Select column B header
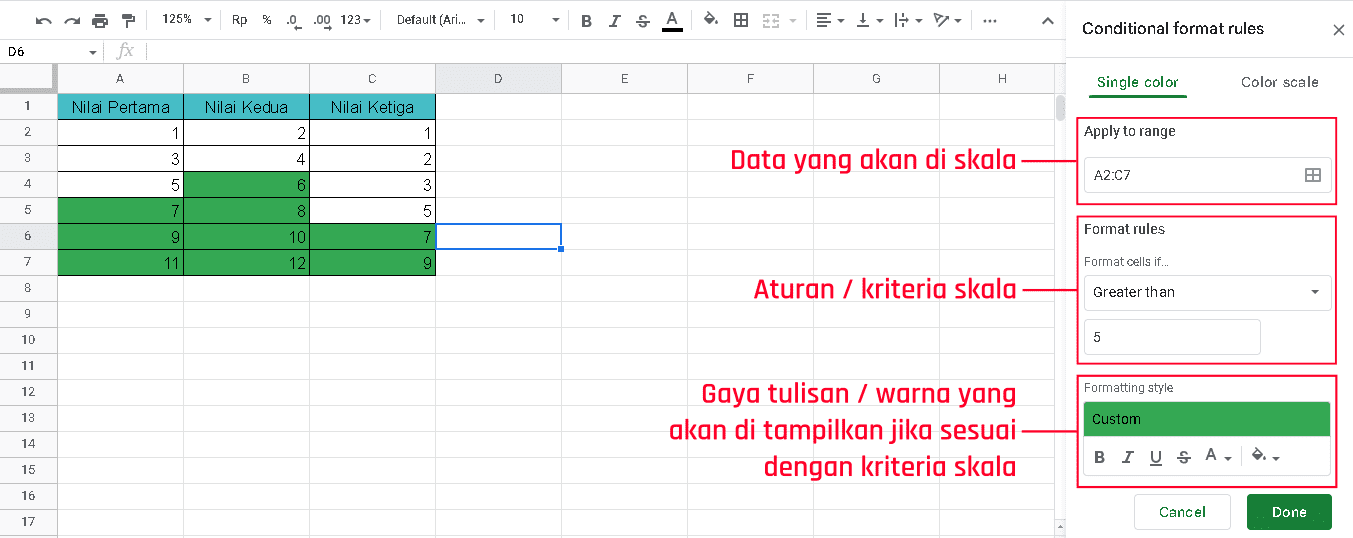The height and width of the screenshot is (538, 1353). (246, 79)
